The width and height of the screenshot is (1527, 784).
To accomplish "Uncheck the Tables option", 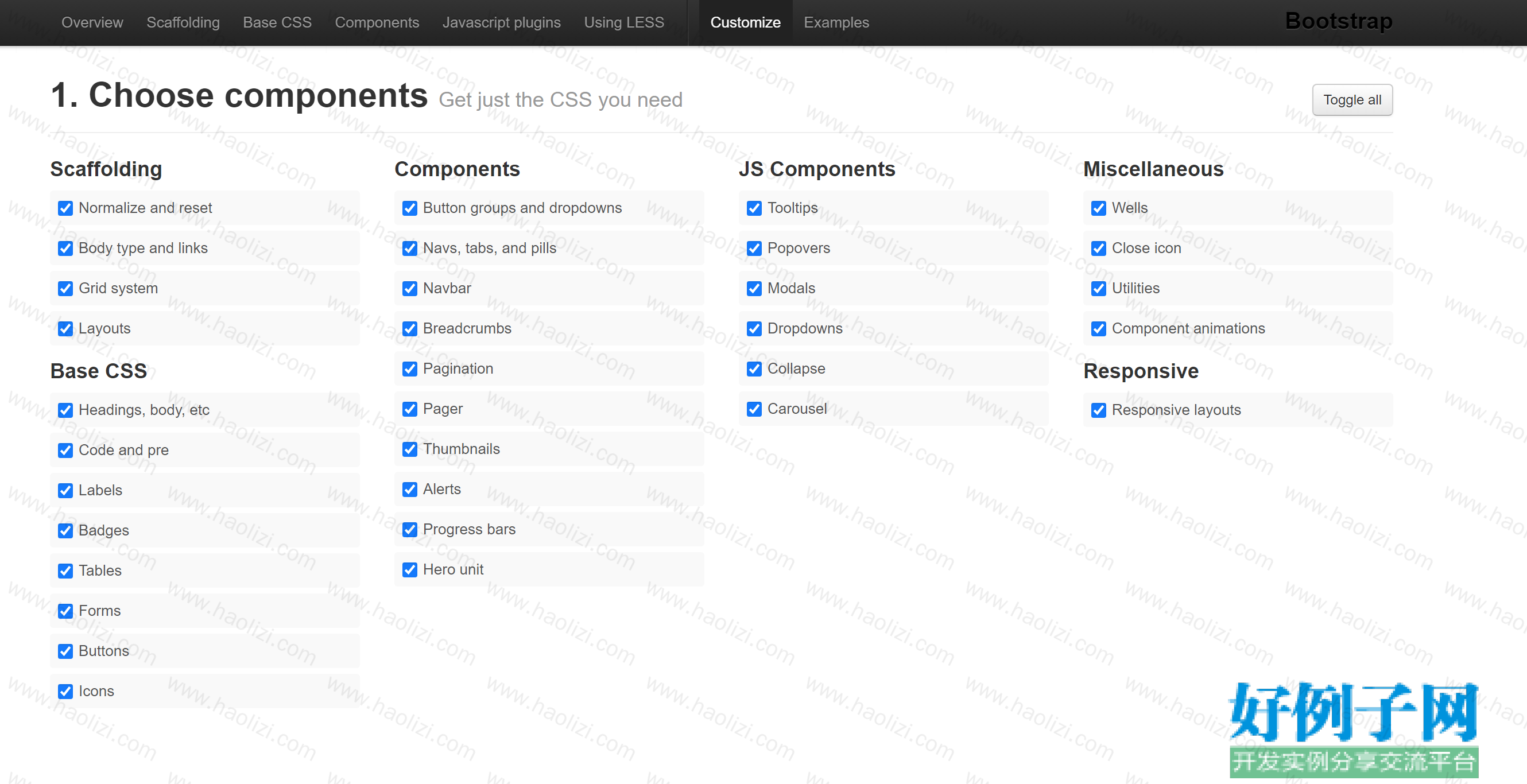I will (x=65, y=572).
